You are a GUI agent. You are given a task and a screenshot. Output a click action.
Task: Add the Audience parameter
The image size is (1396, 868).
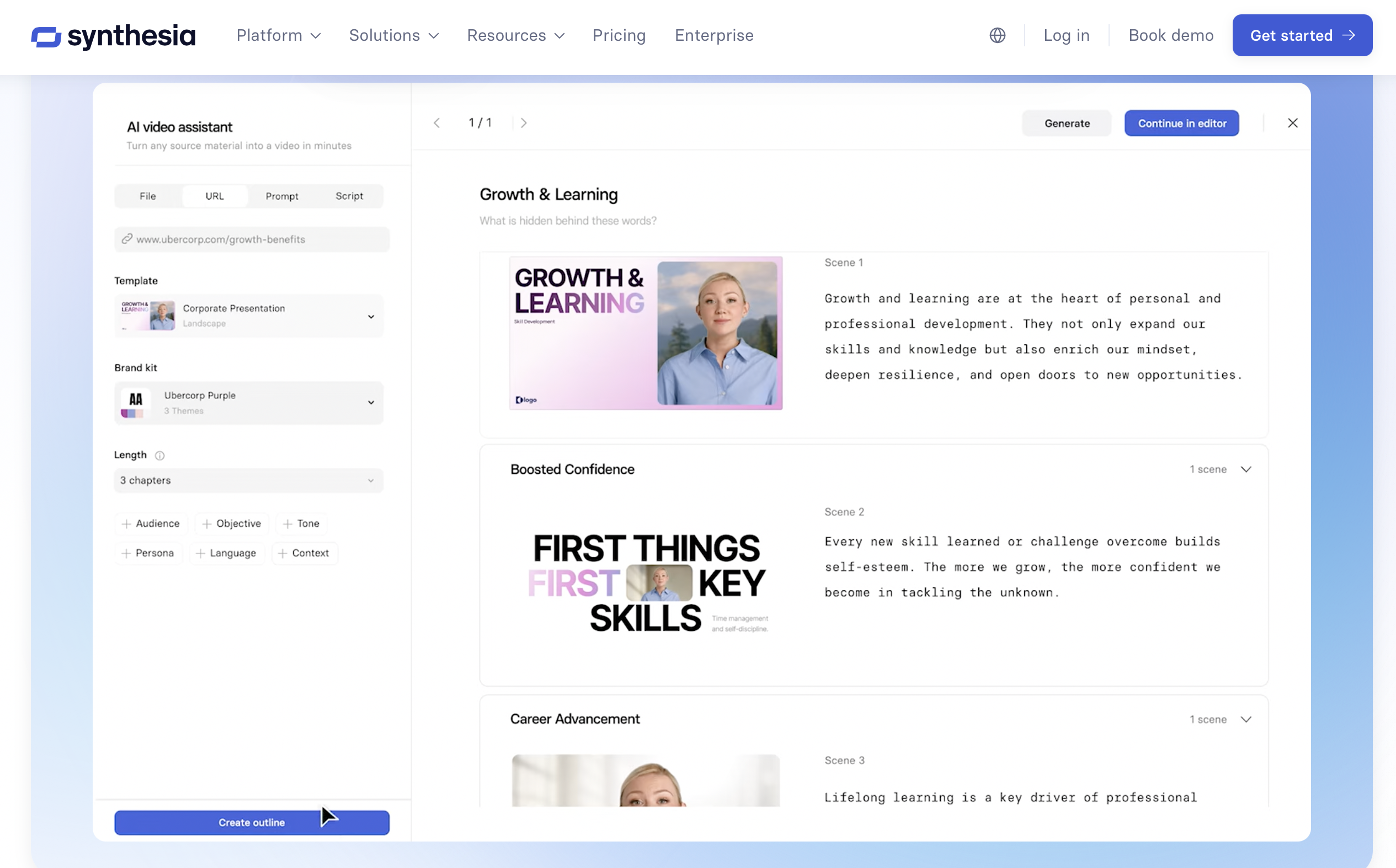point(151,523)
